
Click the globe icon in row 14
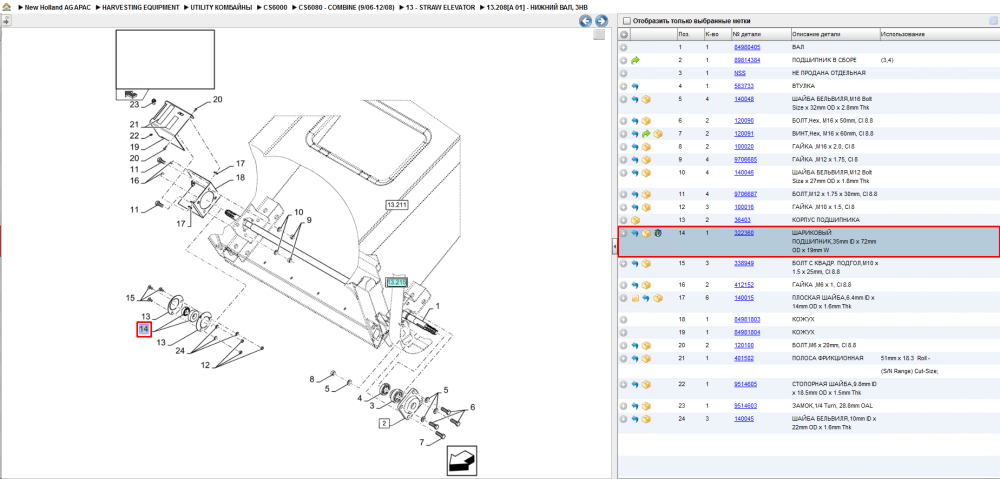(658, 233)
